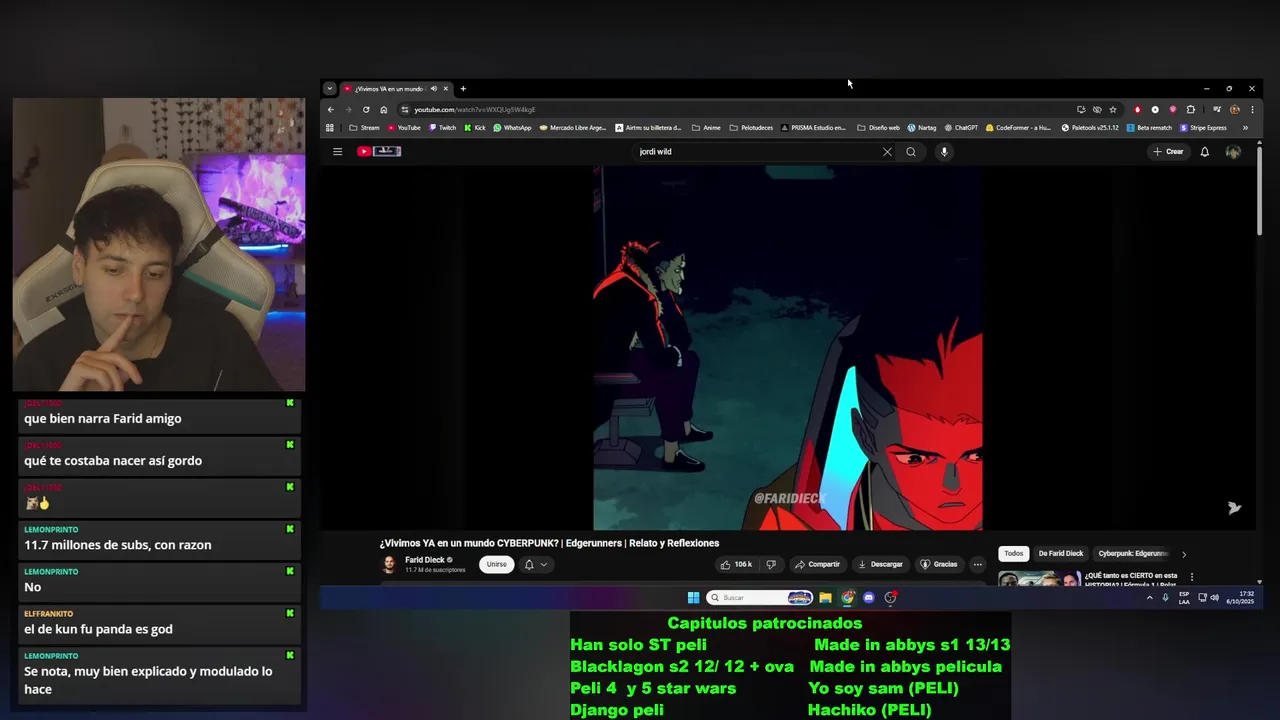Open the Chrome profile avatar
The width and height of the screenshot is (1280, 720).
(x=1235, y=109)
